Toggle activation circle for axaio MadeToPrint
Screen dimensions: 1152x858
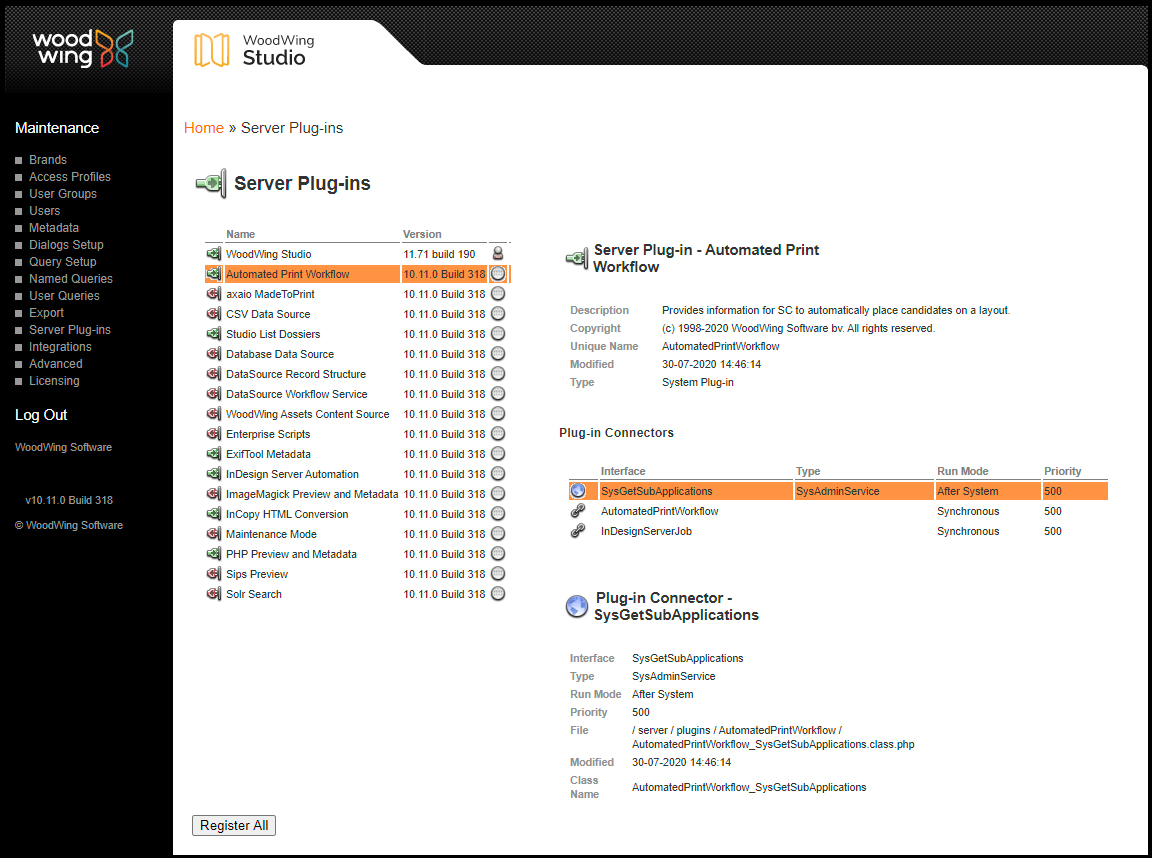click(498, 293)
